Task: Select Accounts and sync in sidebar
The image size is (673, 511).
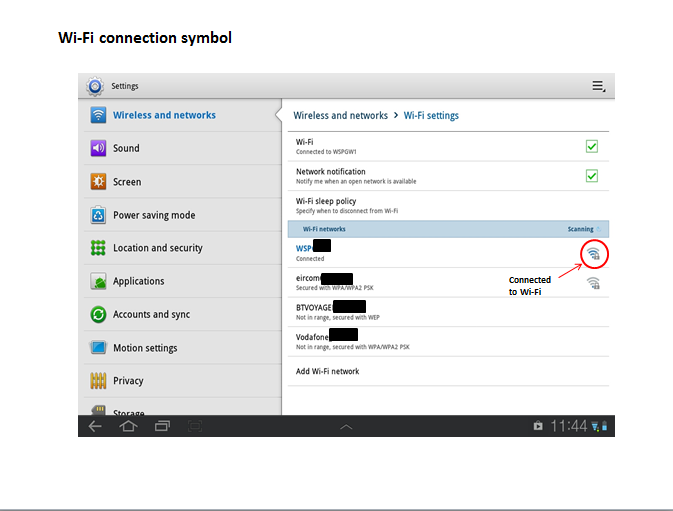Action: coord(183,314)
